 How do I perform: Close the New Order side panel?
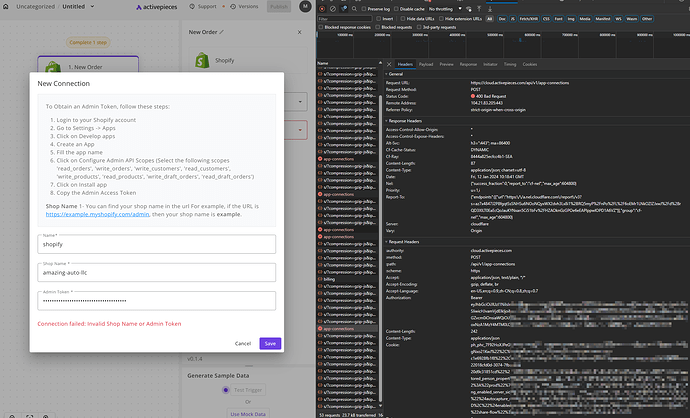coord(300,32)
